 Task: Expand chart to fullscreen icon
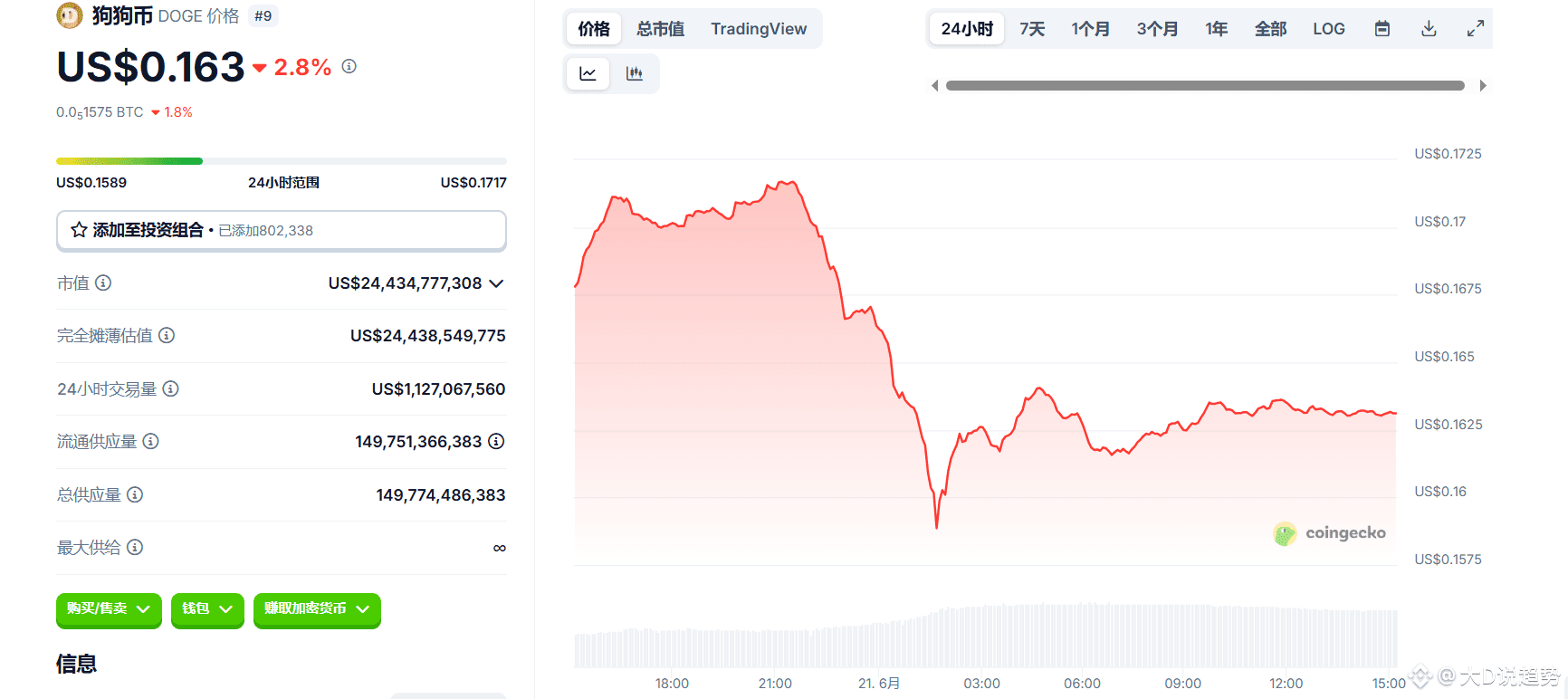click(x=1476, y=29)
